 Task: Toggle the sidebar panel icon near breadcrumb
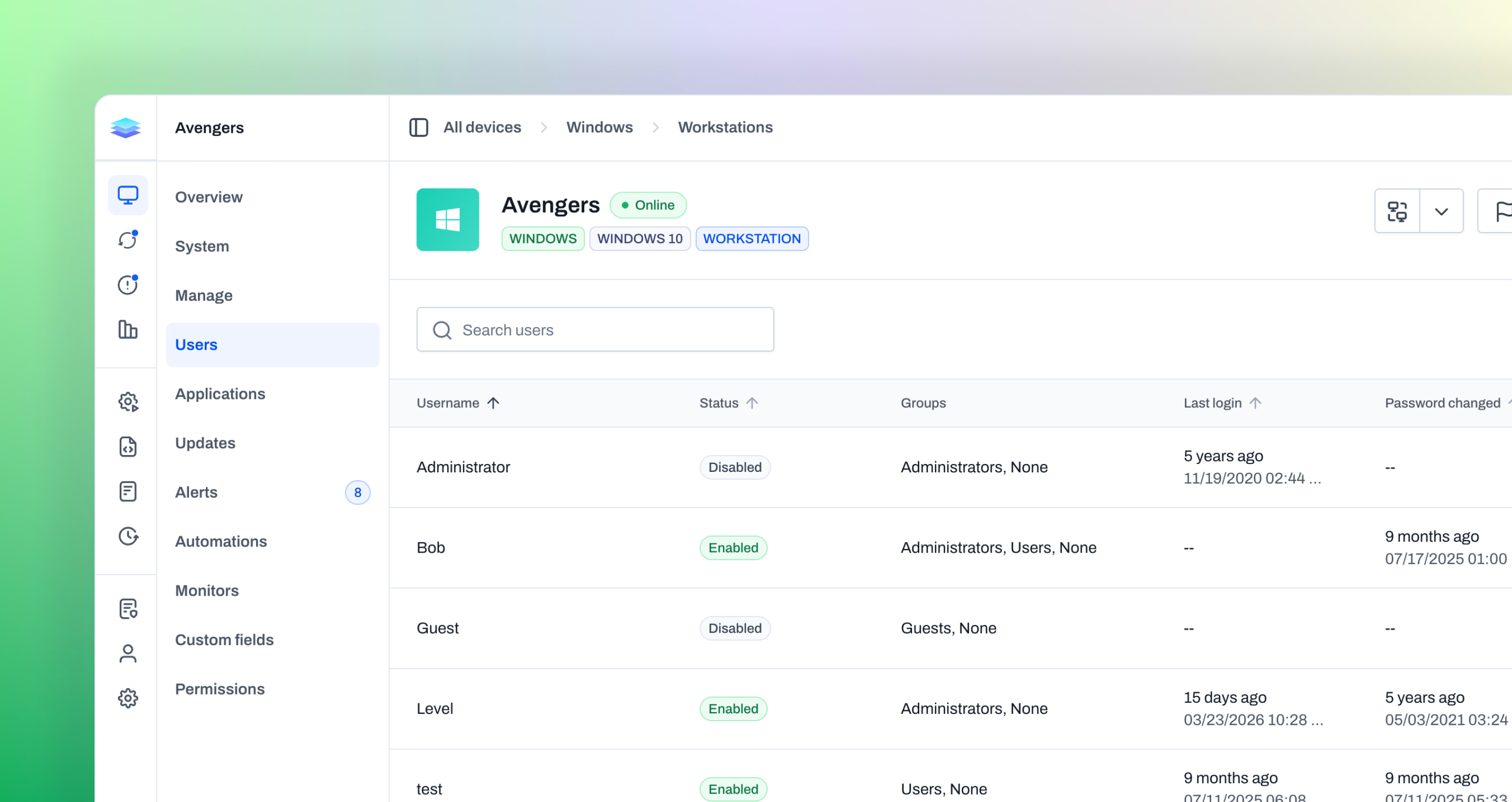418,128
